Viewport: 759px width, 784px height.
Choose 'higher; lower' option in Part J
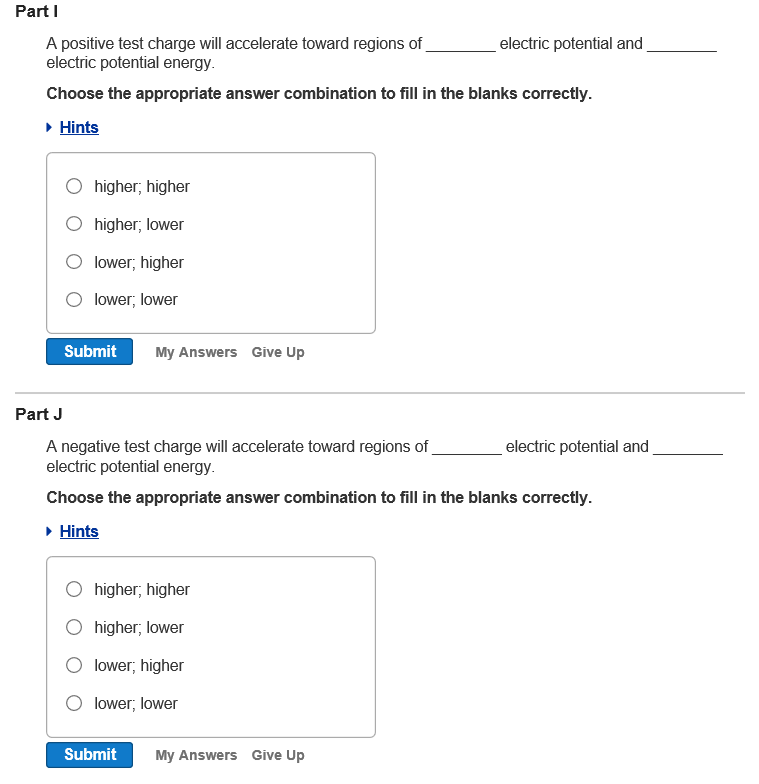point(74,627)
